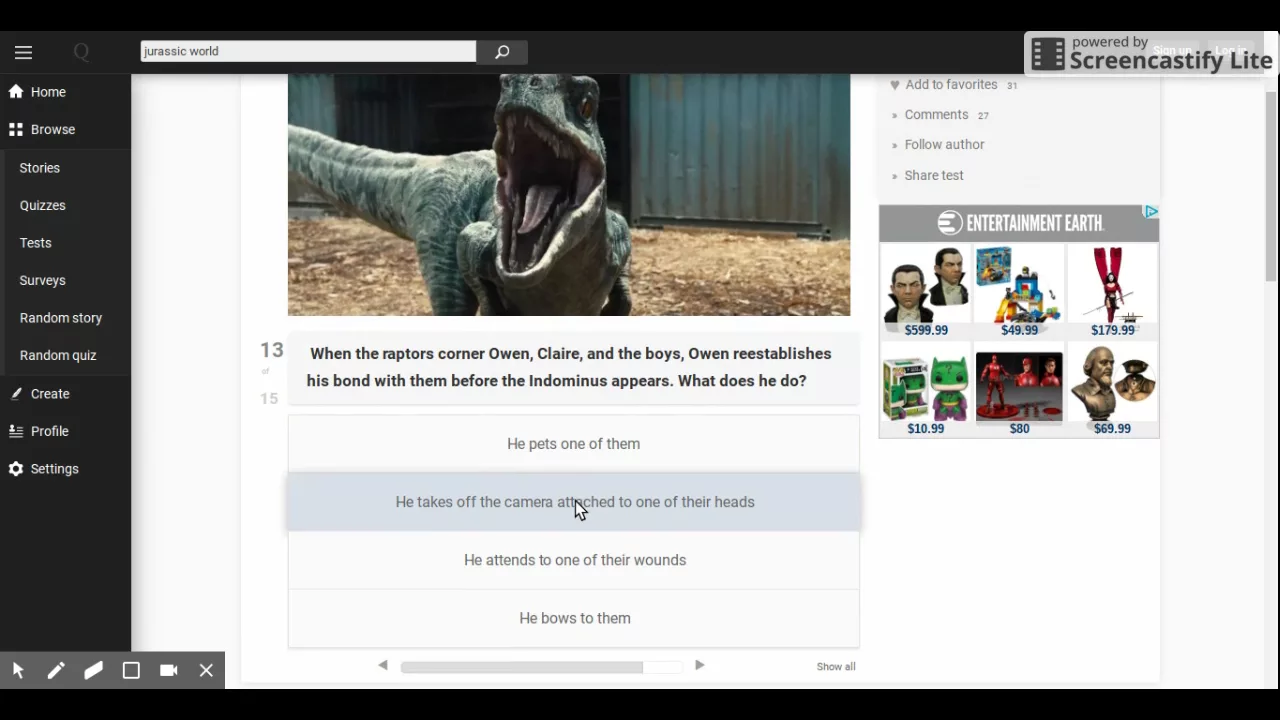Click Share test link
The width and height of the screenshot is (1280, 720).
click(x=934, y=175)
